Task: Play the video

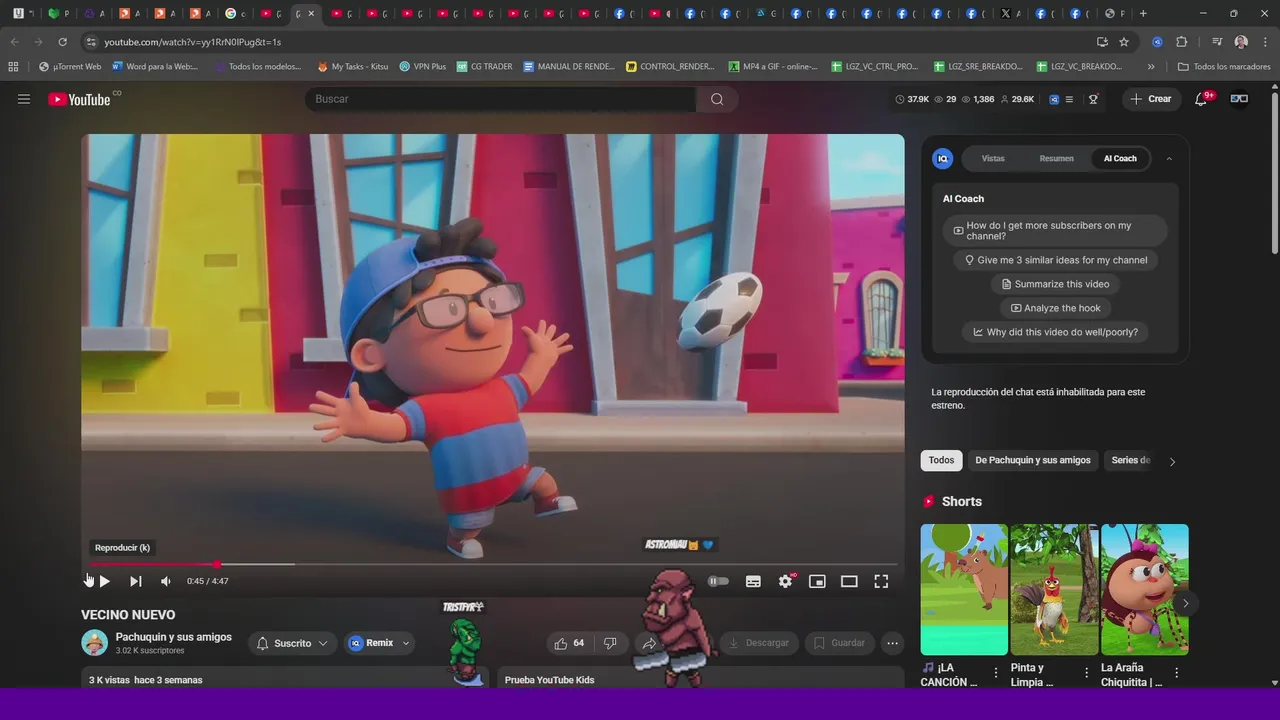Action: (104, 581)
